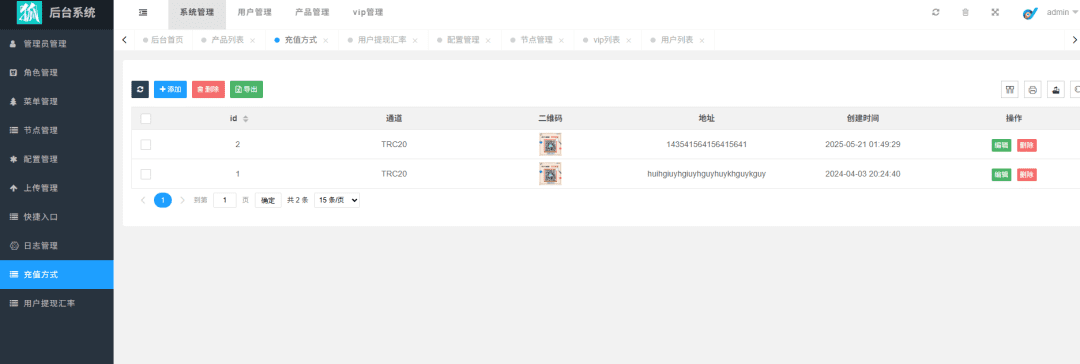The height and width of the screenshot is (364, 1080).
Task: Open the 15 条/页 page size dropdown
Action: 337,200
